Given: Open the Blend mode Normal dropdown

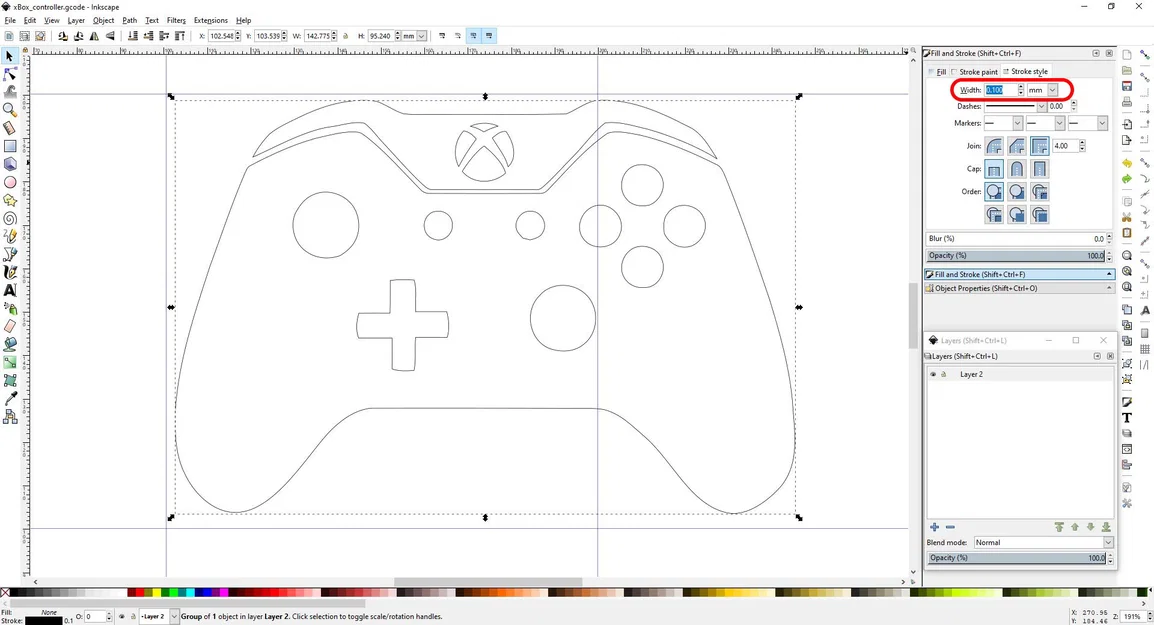Looking at the screenshot, I should [1043, 543].
